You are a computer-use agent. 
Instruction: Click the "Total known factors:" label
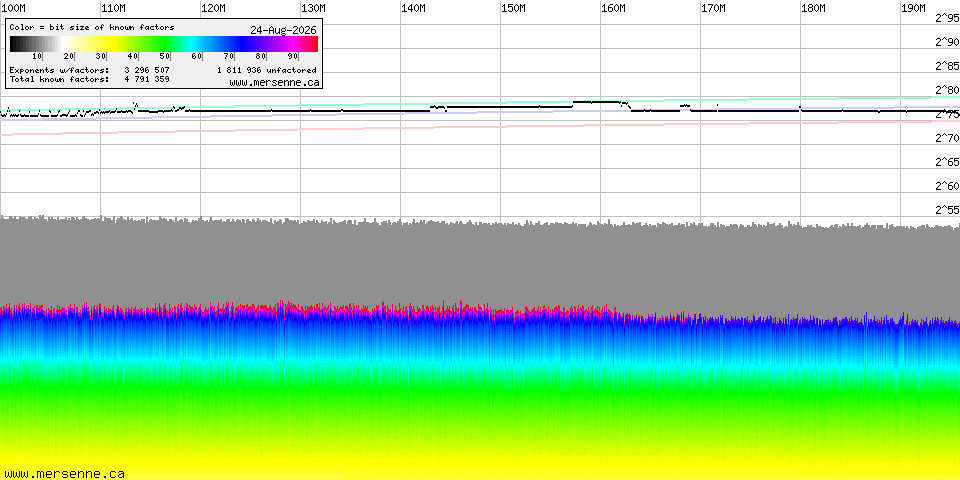coord(59,79)
